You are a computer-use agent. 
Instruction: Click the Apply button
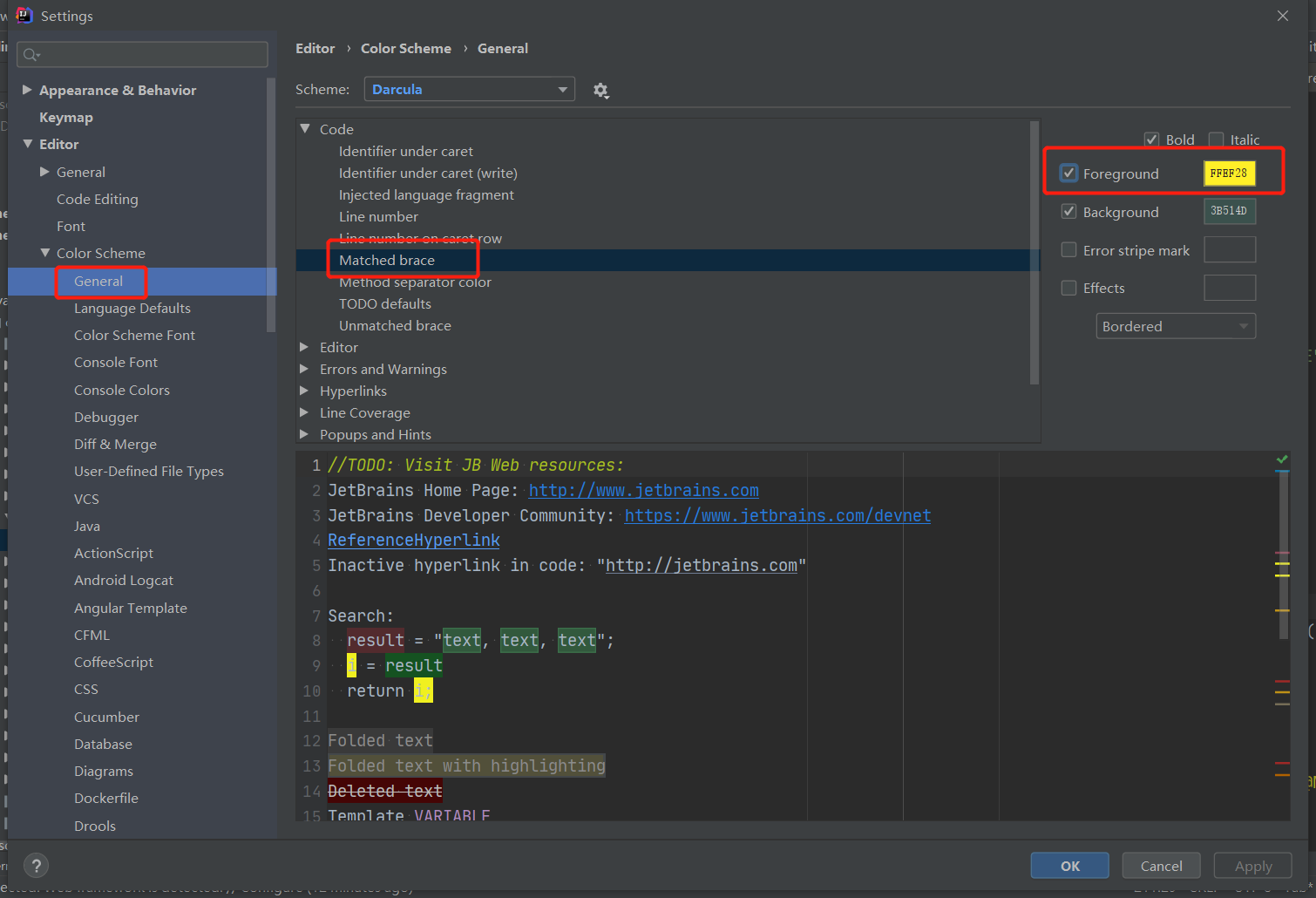(1253, 866)
